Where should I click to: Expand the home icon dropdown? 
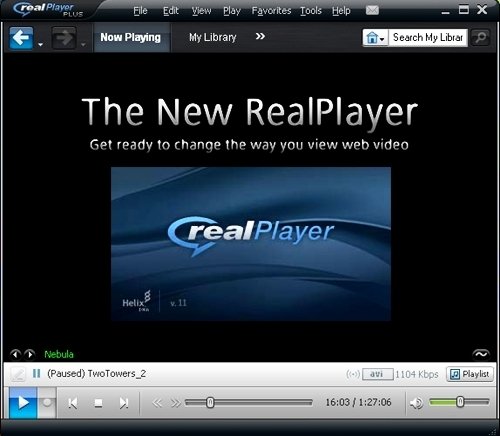(376, 38)
